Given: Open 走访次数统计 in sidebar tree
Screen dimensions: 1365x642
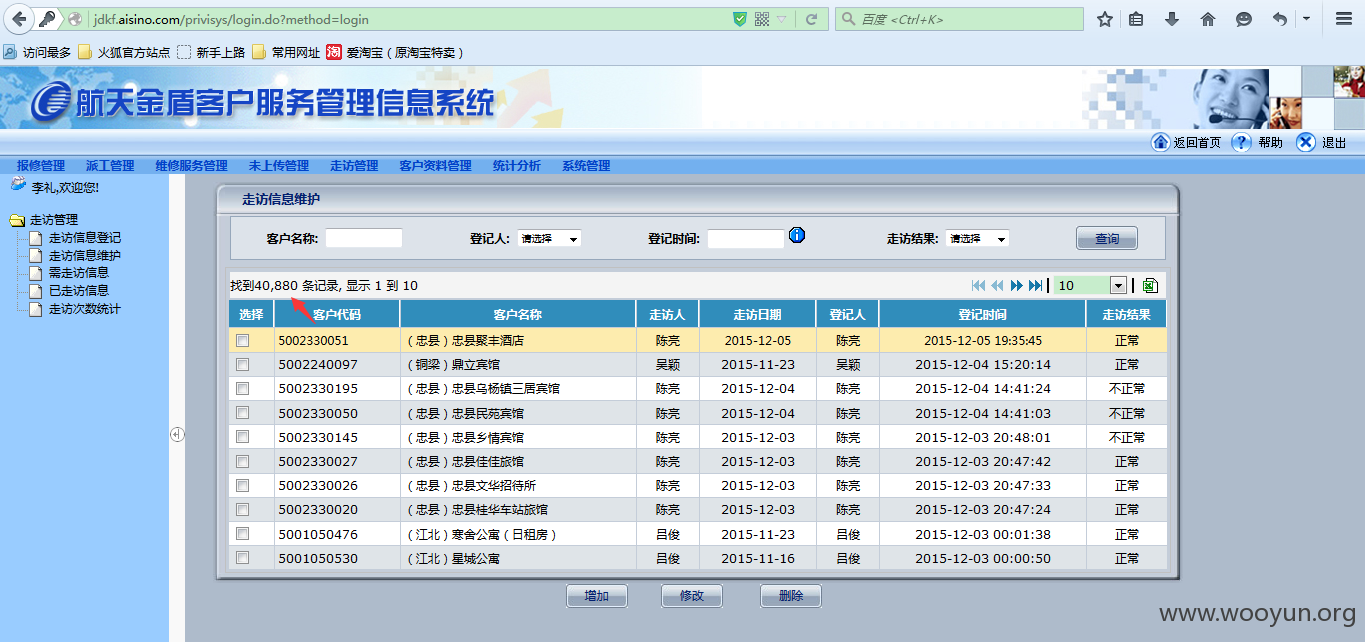Looking at the screenshot, I should (x=85, y=309).
